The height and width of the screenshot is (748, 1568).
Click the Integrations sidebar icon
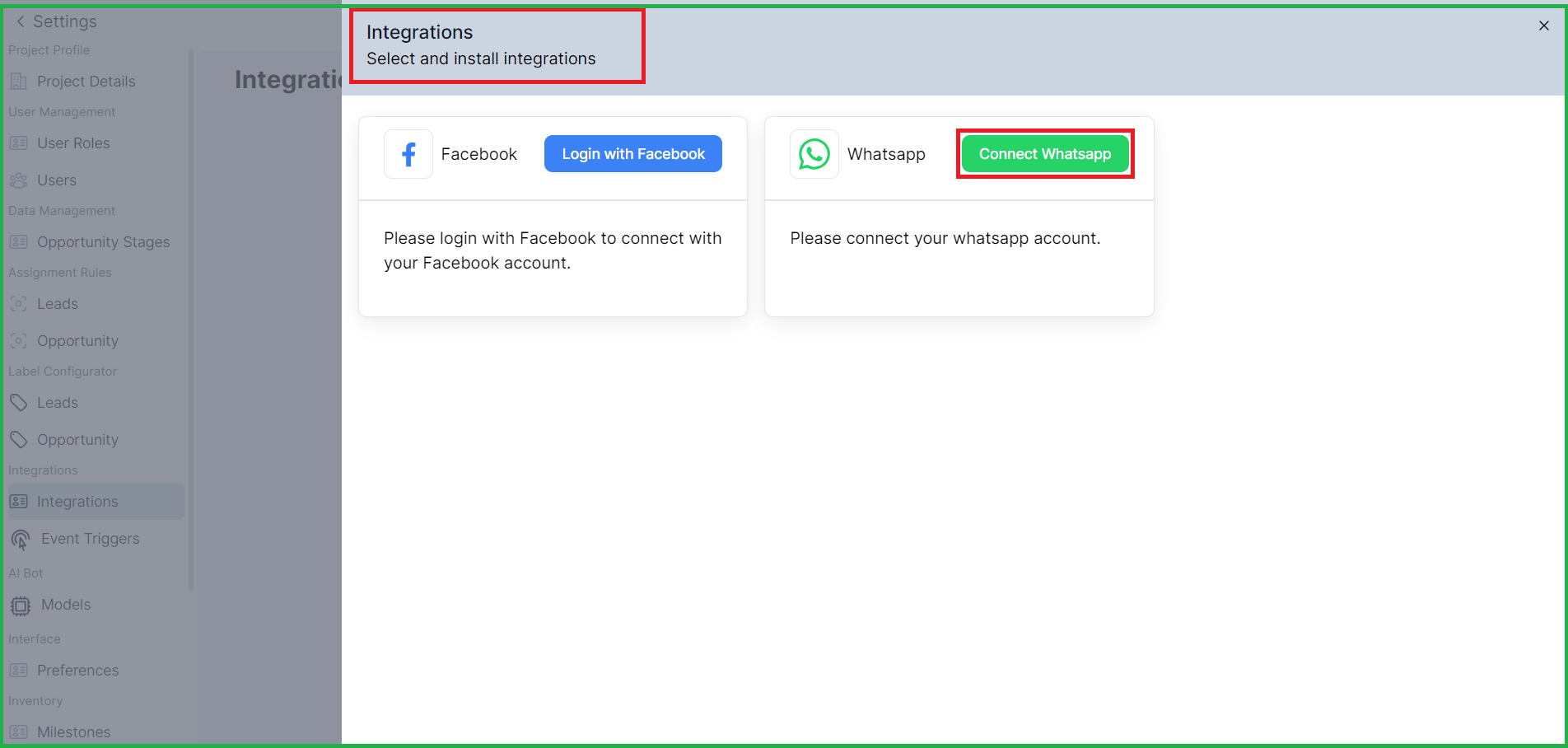pyautogui.click(x=19, y=502)
